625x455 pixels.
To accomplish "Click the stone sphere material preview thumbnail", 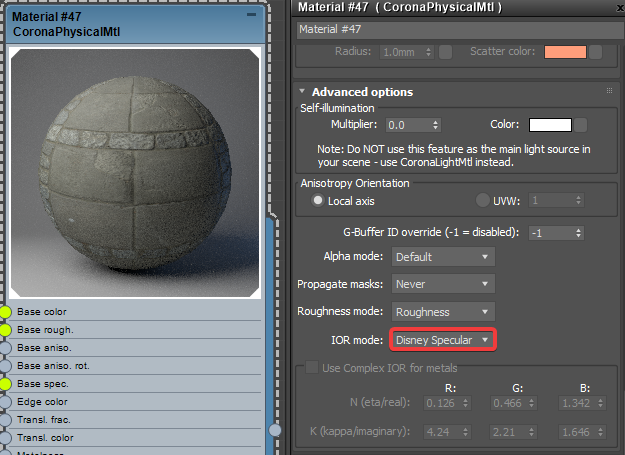I will pyautogui.click(x=135, y=173).
